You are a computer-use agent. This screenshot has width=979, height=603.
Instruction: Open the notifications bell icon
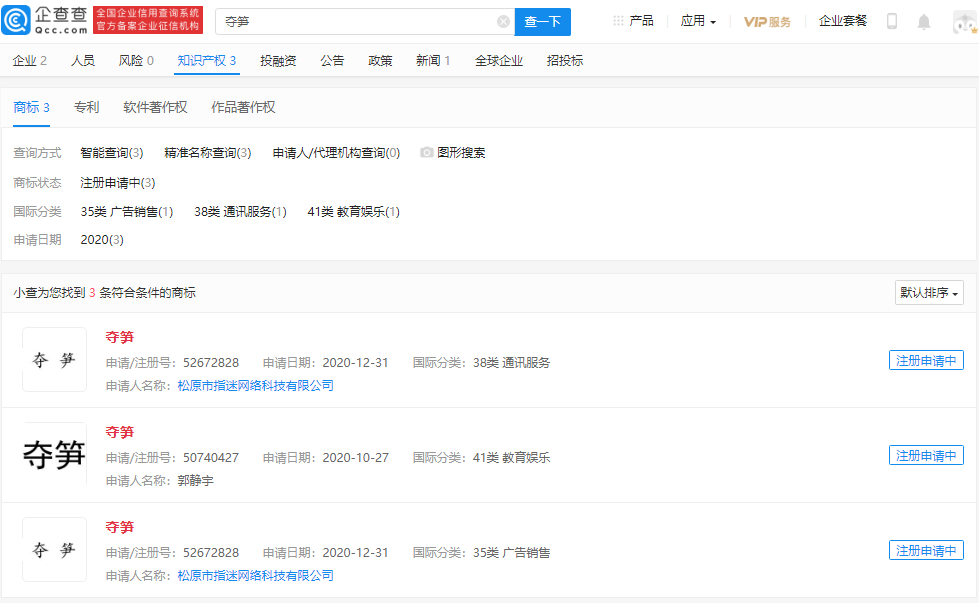click(924, 21)
